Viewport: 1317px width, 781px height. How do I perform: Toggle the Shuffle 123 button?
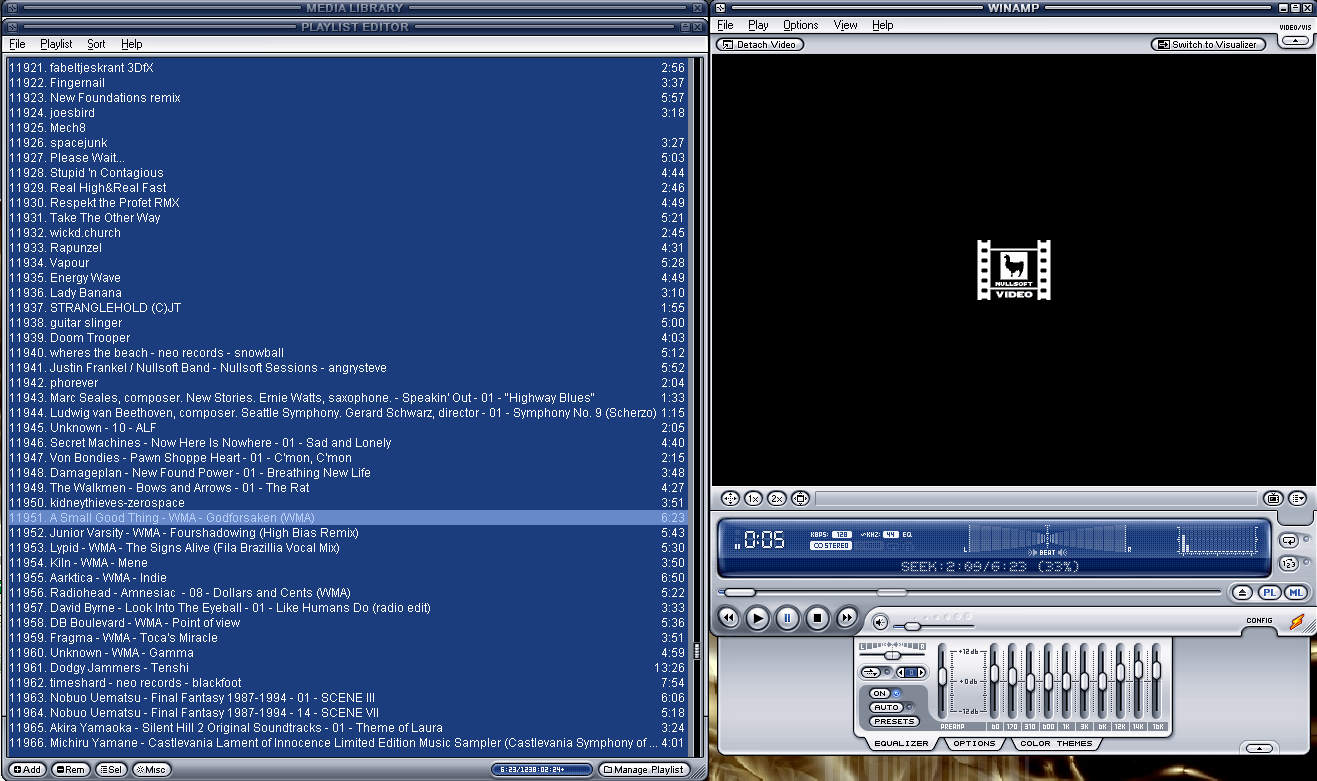click(x=1288, y=564)
